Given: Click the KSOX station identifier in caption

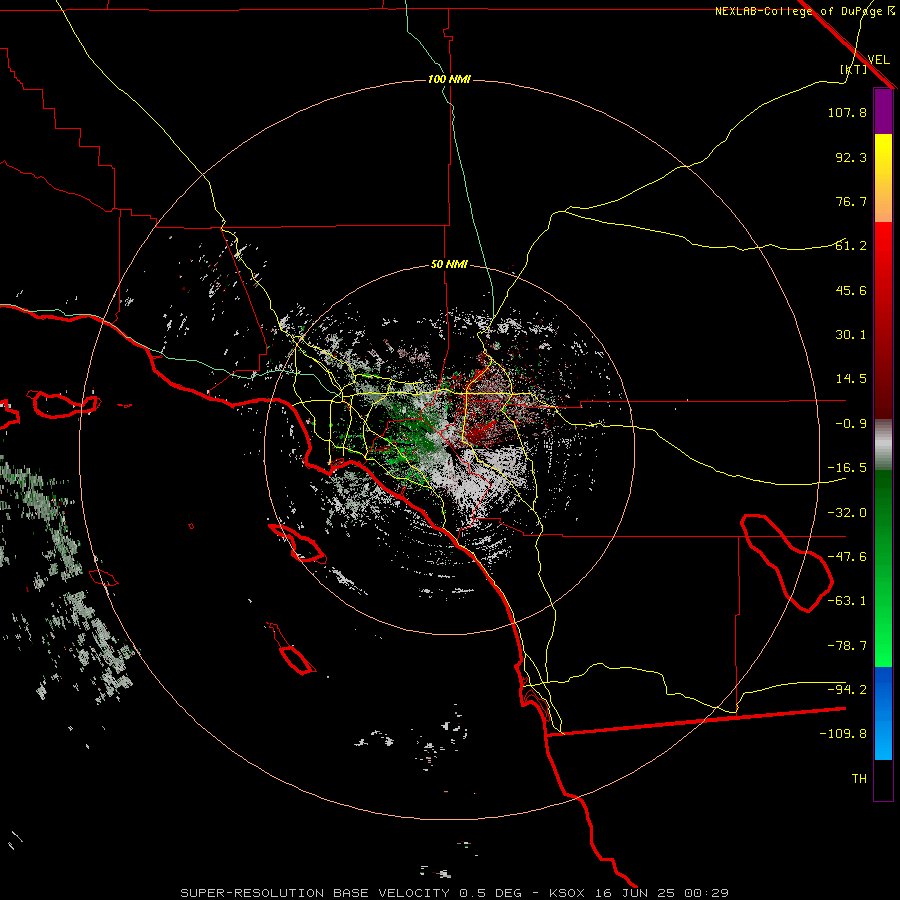Looking at the screenshot, I should 567,893.
